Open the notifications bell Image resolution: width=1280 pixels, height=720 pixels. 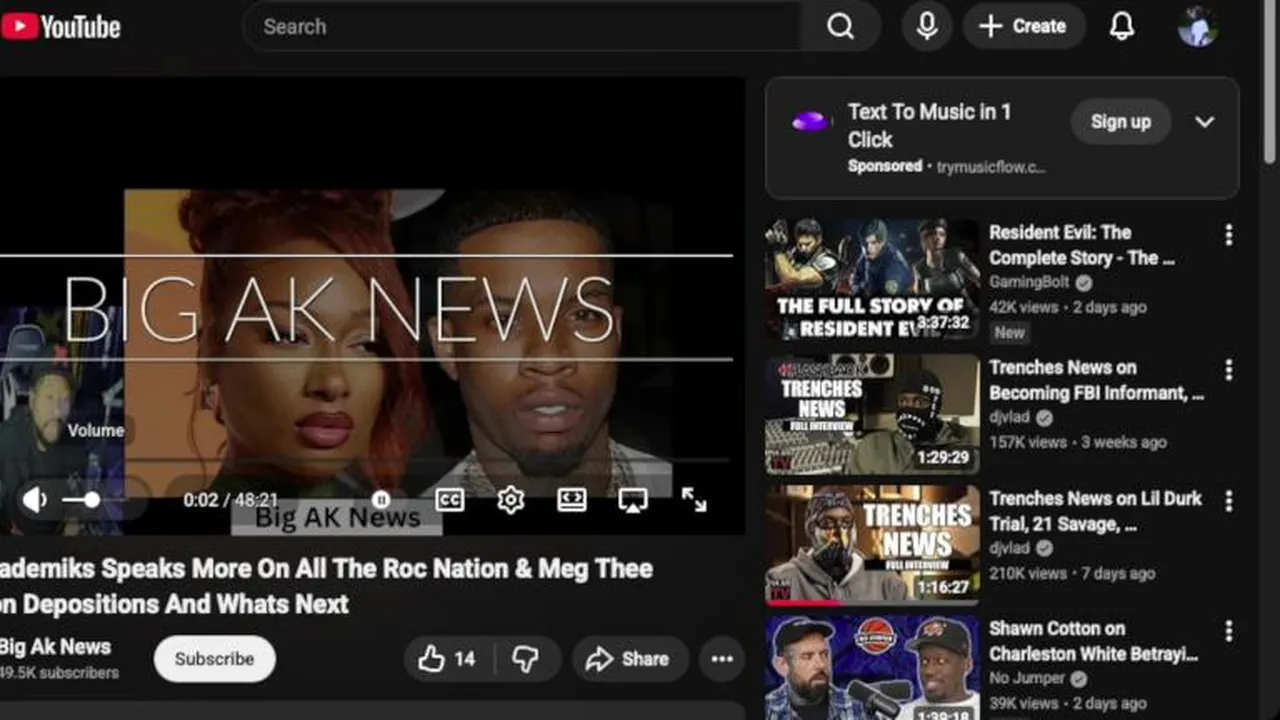click(1122, 27)
